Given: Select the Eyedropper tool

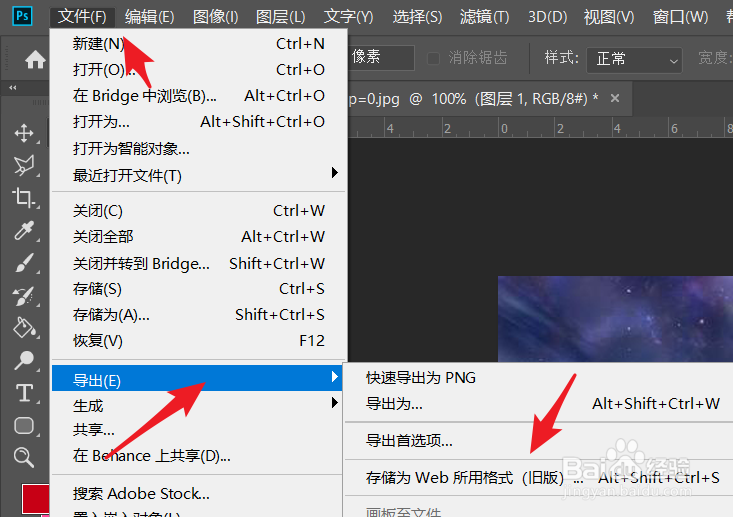Looking at the screenshot, I should (x=24, y=230).
